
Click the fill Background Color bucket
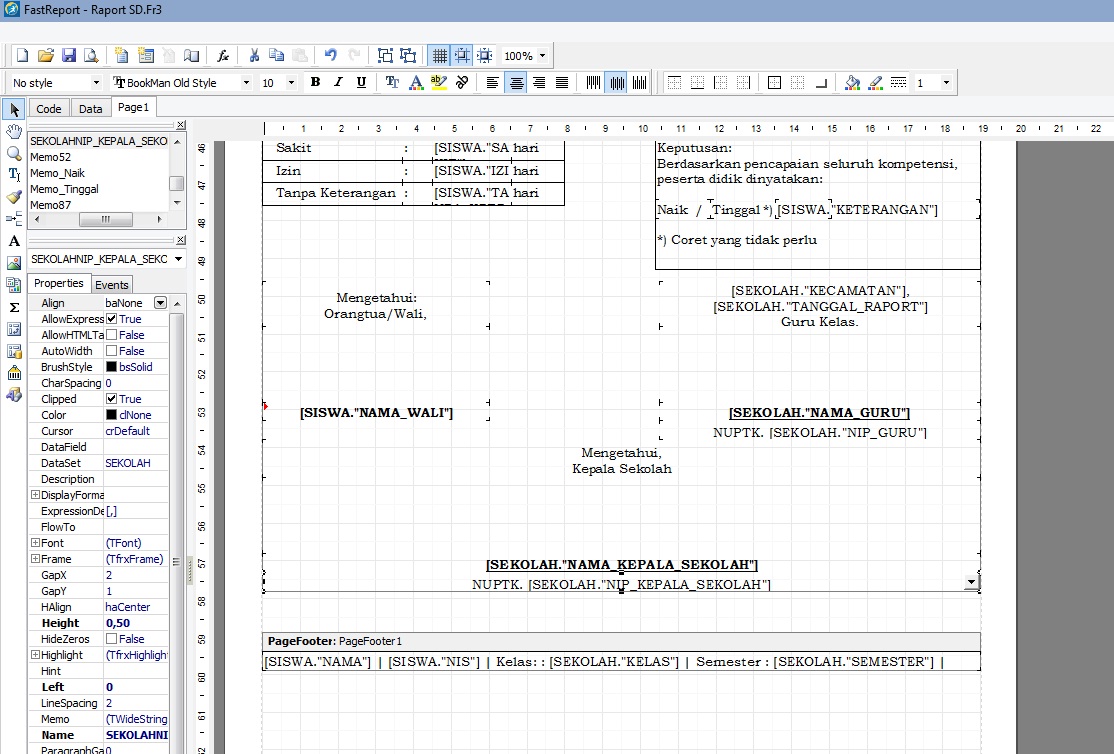(x=851, y=83)
